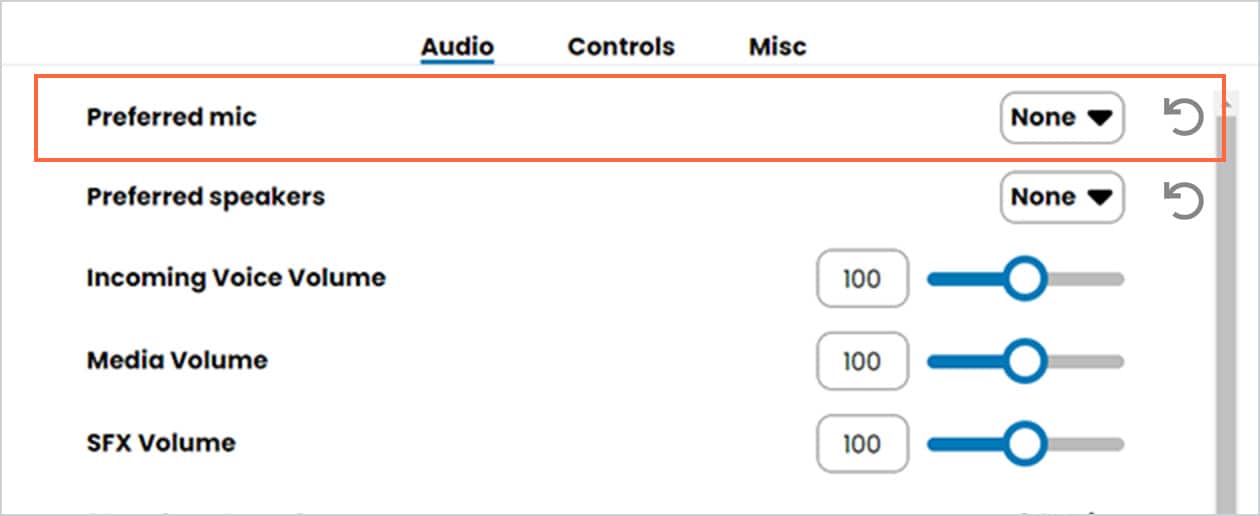Click the scroll-up arrow atop the scrollbar
Image resolution: width=1260 pixels, height=516 pixels.
click(x=1221, y=102)
